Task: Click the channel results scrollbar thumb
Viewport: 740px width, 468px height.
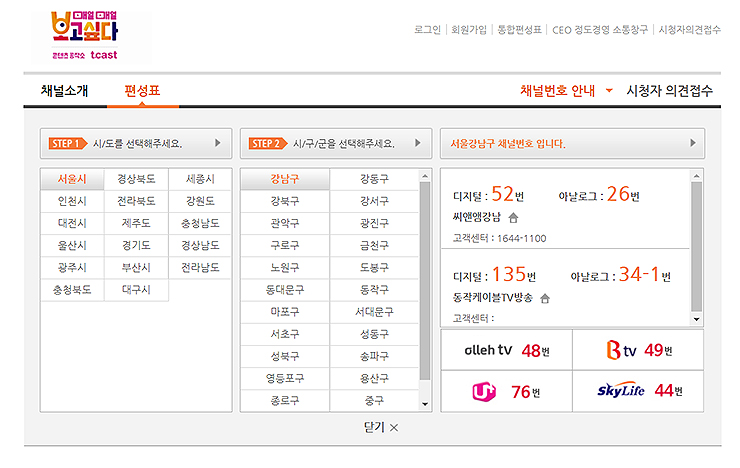Action: 696,247
